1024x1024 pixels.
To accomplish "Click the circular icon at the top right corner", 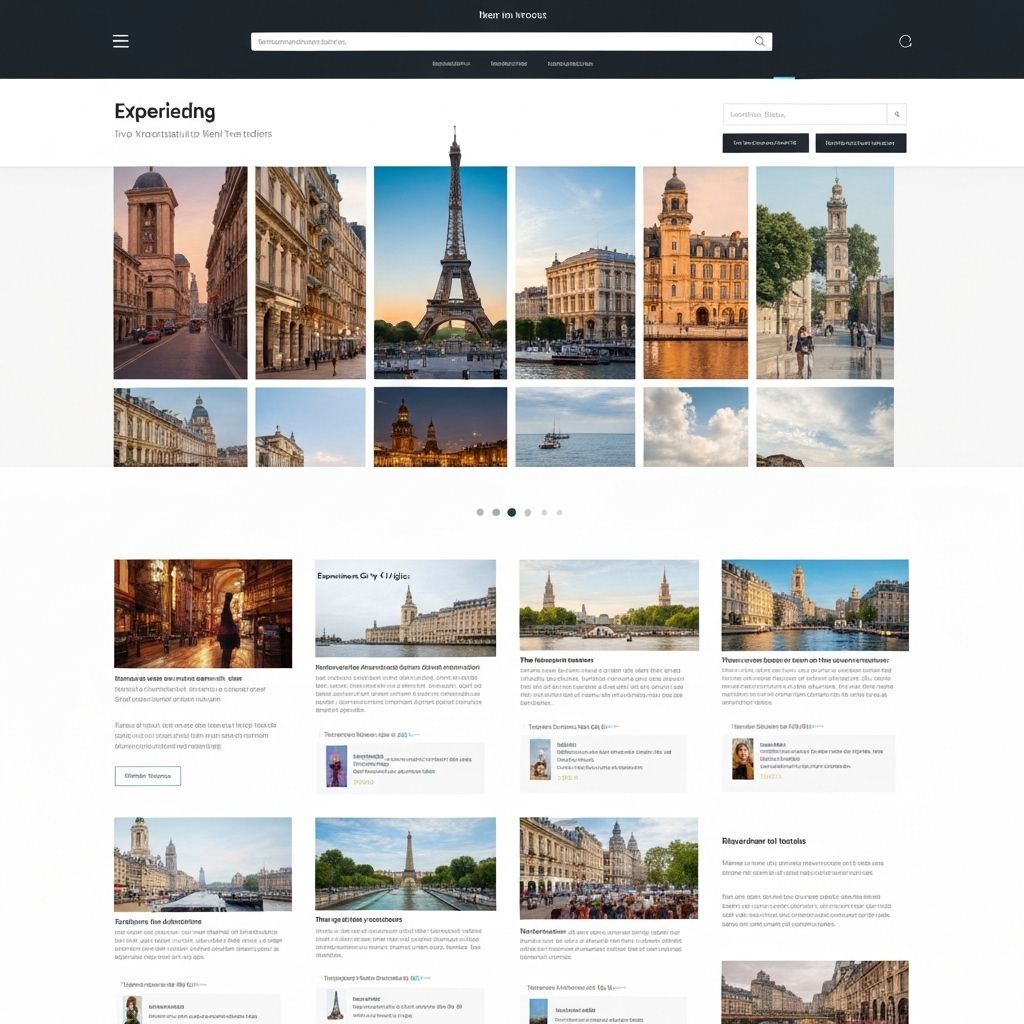I will pos(905,41).
